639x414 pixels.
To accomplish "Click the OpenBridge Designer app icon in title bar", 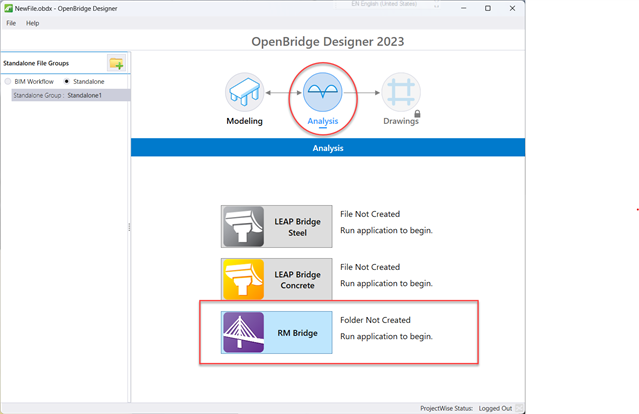I will pyautogui.click(x=8, y=8).
